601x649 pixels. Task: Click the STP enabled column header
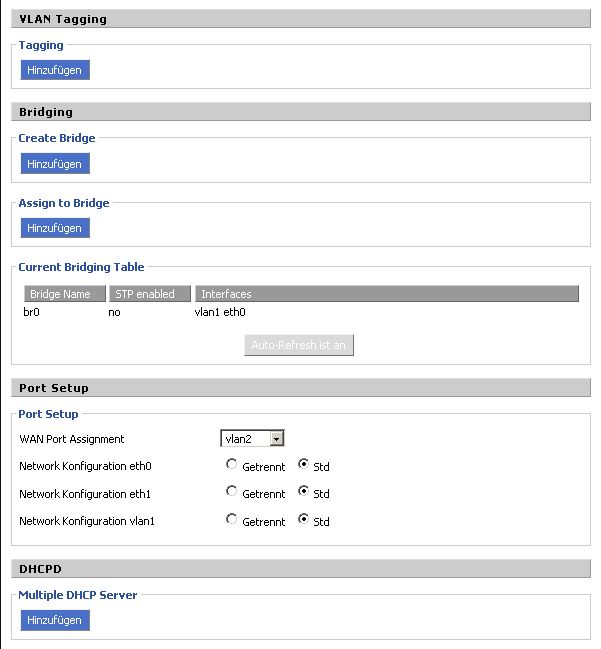[x=146, y=294]
